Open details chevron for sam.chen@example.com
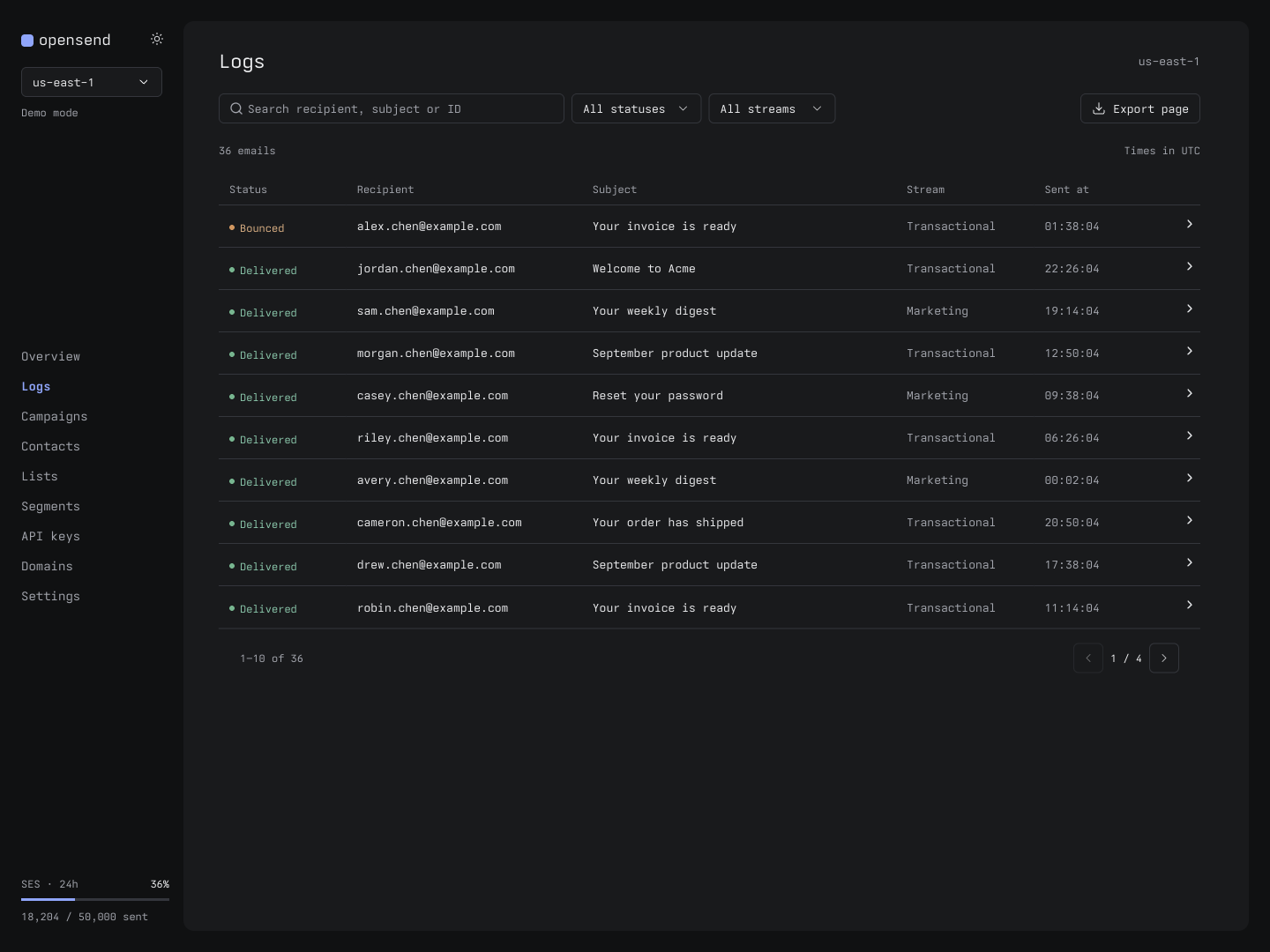 (1189, 309)
